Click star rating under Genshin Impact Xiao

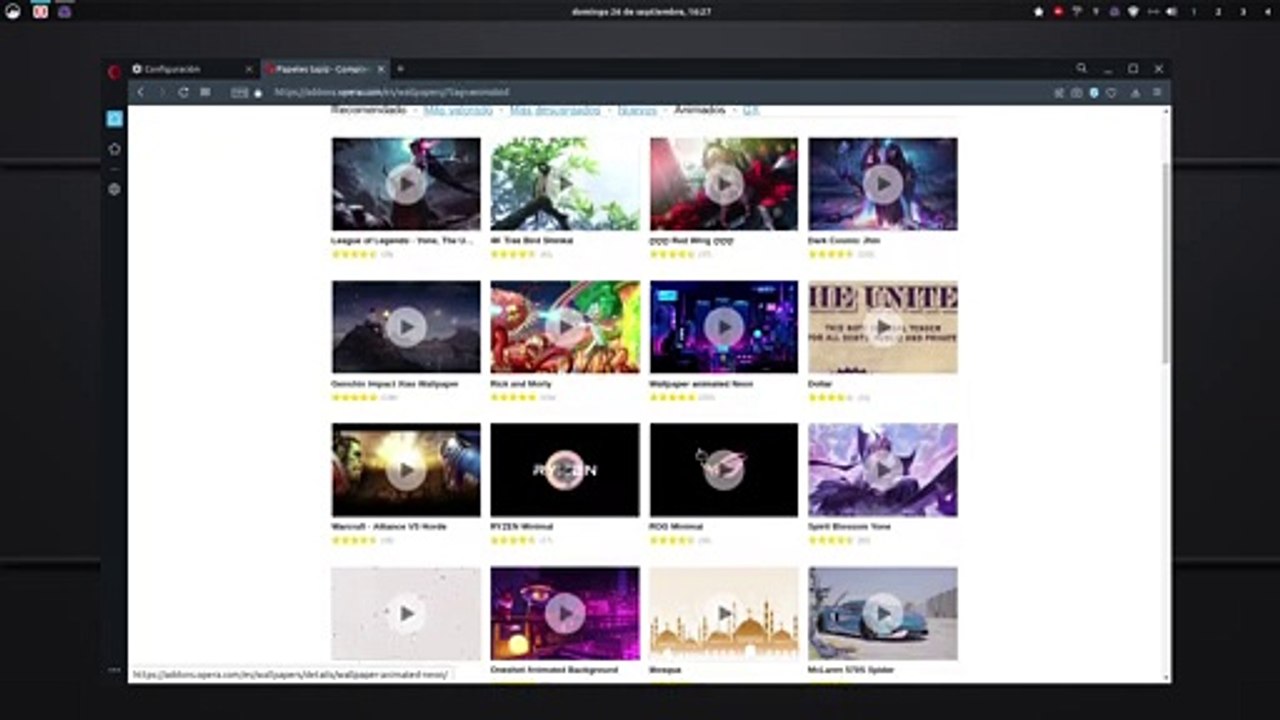click(x=354, y=397)
